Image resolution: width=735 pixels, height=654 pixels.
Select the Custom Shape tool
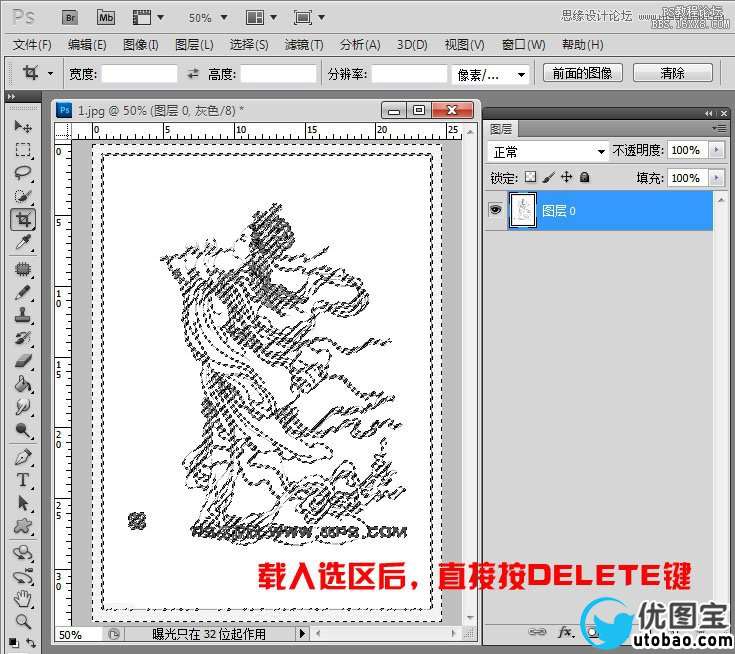[x=22, y=526]
